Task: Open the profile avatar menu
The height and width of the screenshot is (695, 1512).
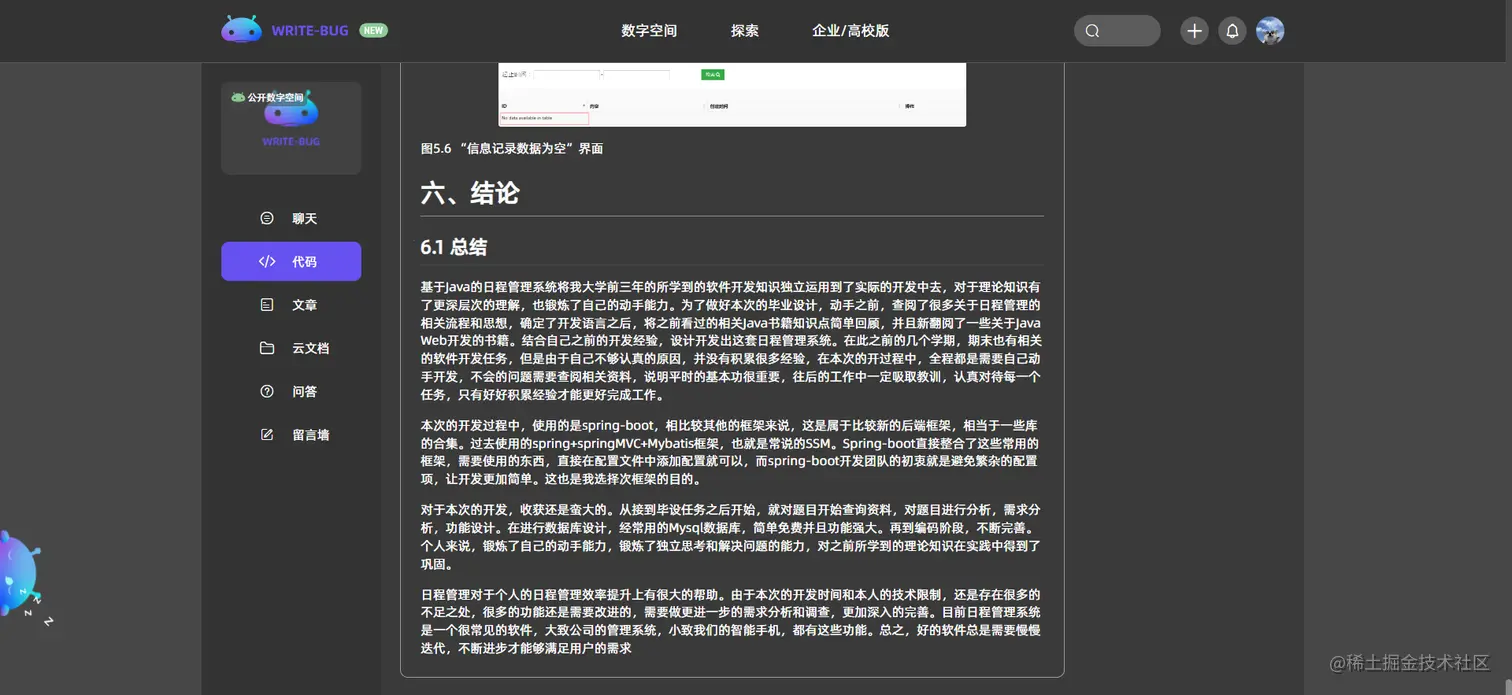Action: (1270, 30)
